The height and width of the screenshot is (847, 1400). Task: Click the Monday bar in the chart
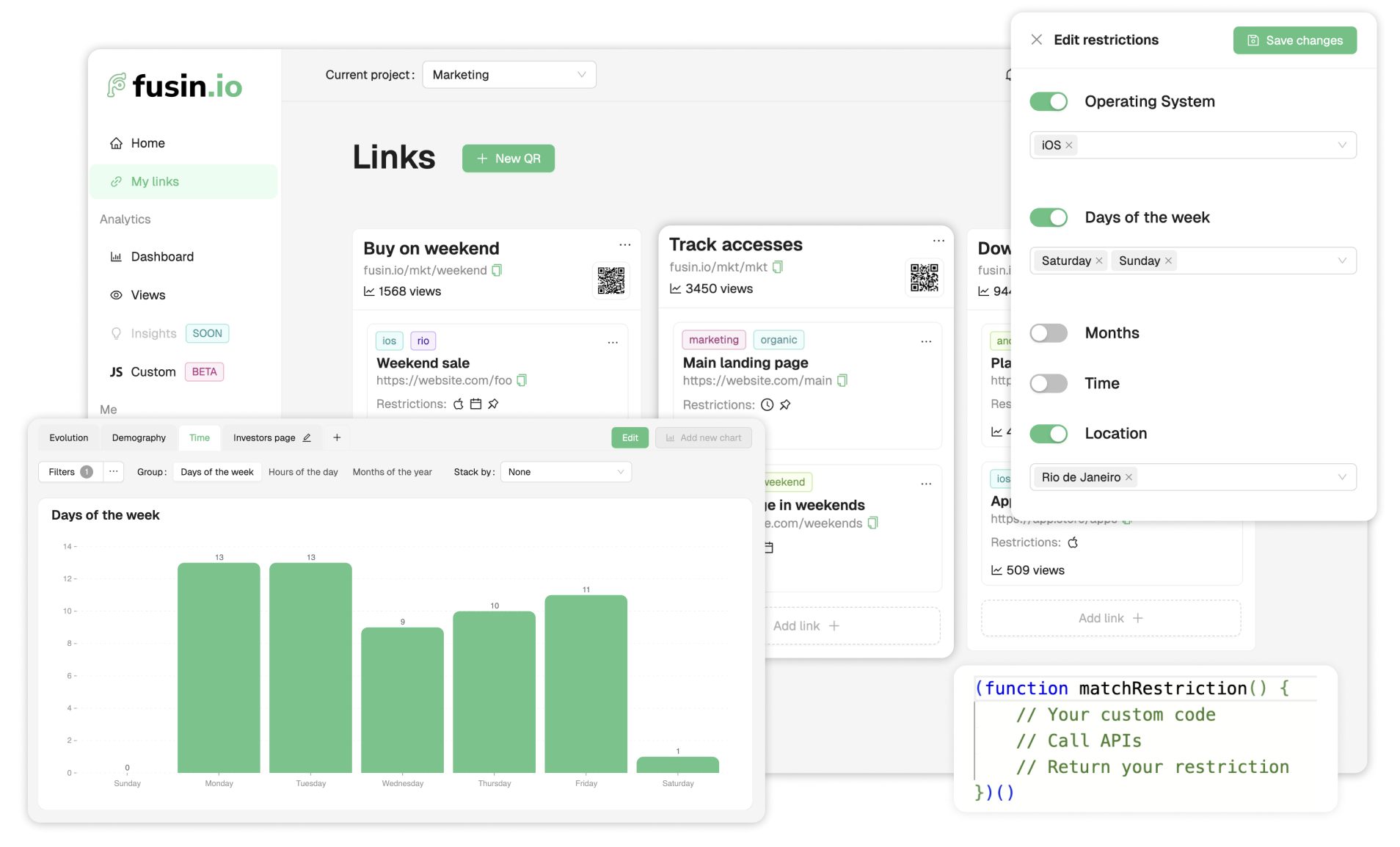click(219, 667)
